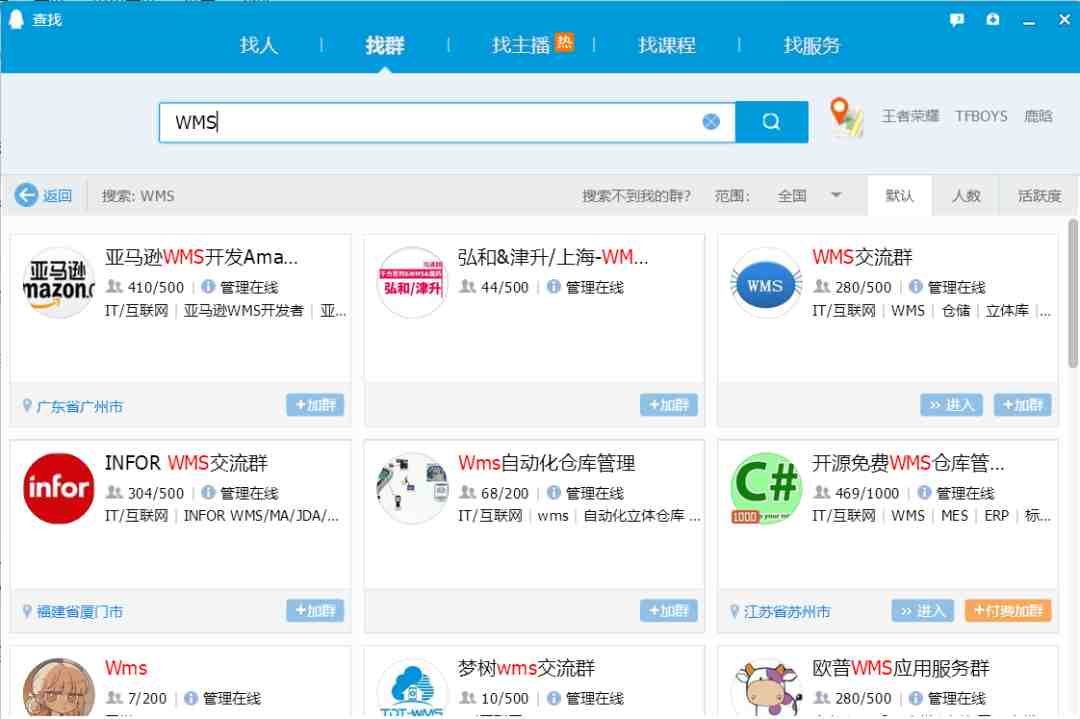Join INFOR WMS交流群 with +加群
This screenshot has width=1080, height=719.
tap(315, 610)
